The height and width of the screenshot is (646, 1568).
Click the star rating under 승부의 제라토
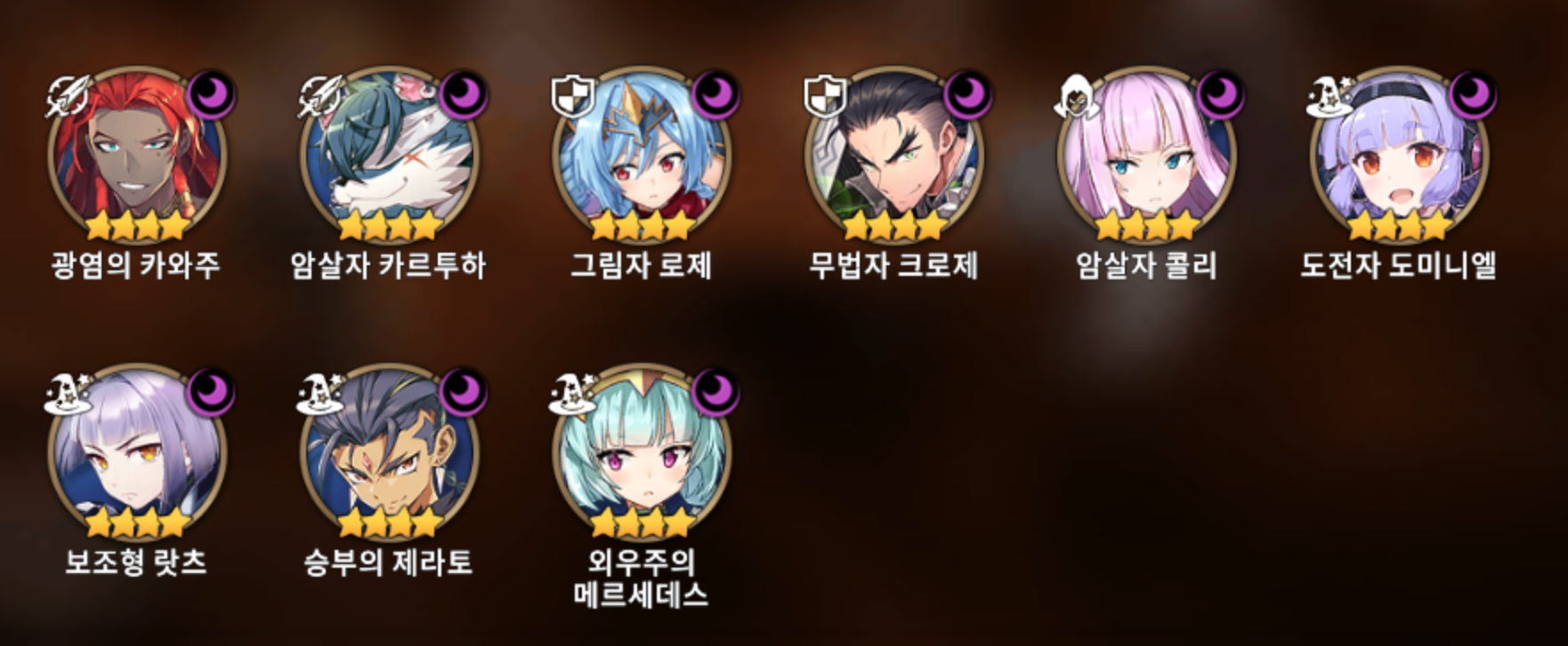coord(389,522)
